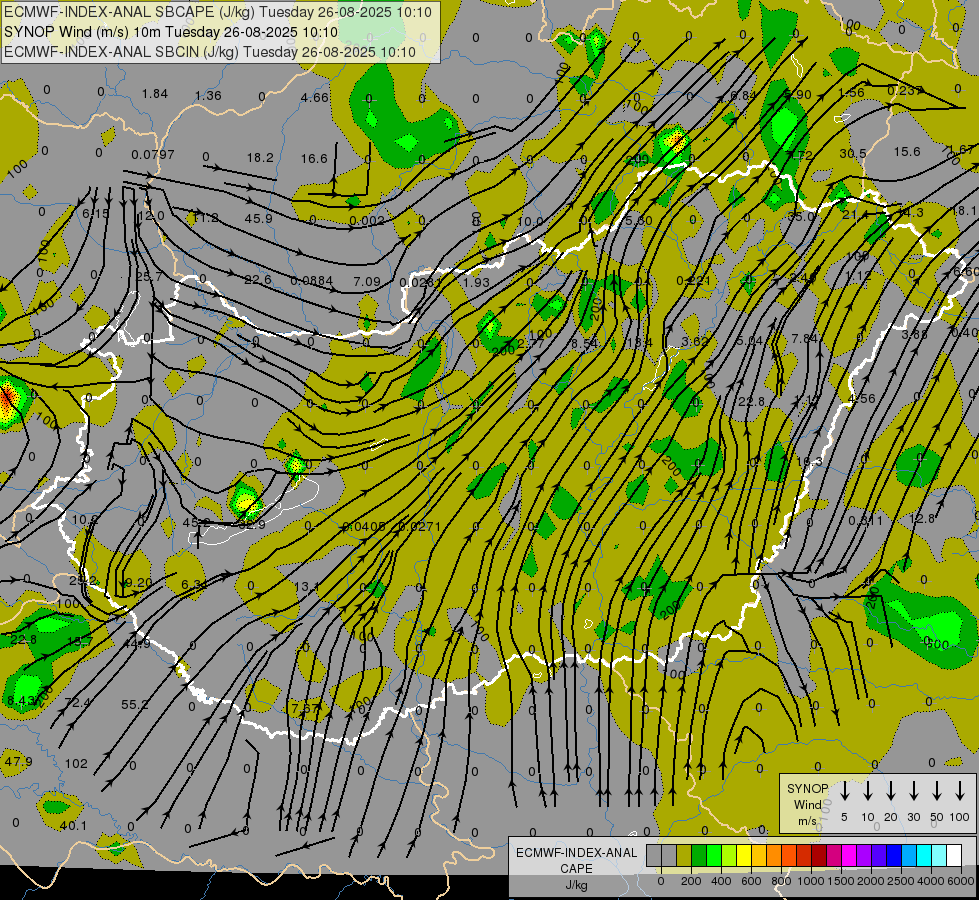979x900 pixels.
Task: Click the '4000' colorbar tick label
Action: [930, 881]
